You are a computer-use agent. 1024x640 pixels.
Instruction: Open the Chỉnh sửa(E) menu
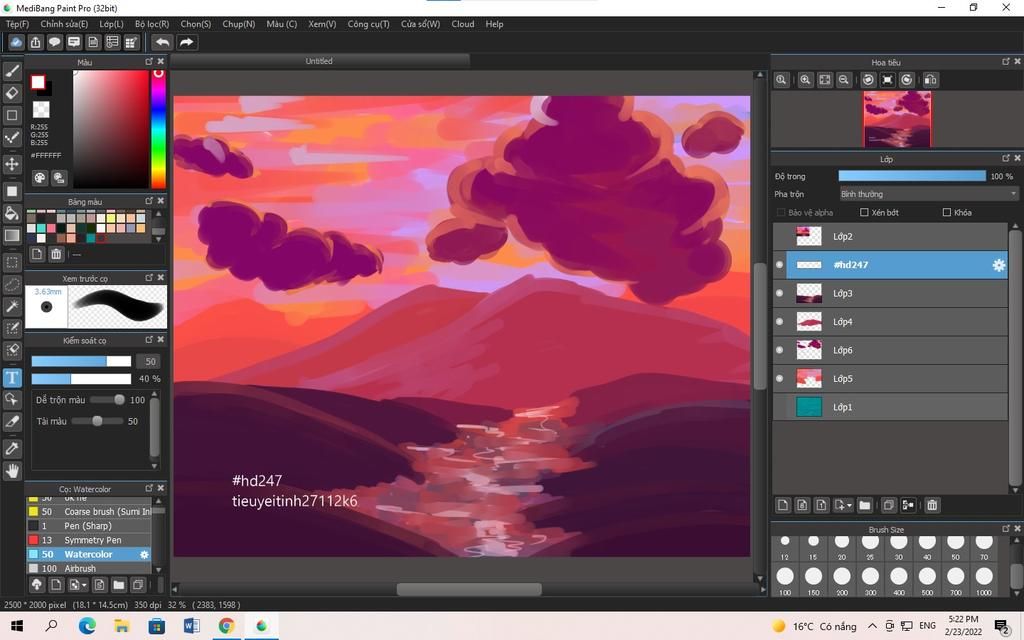click(x=64, y=24)
